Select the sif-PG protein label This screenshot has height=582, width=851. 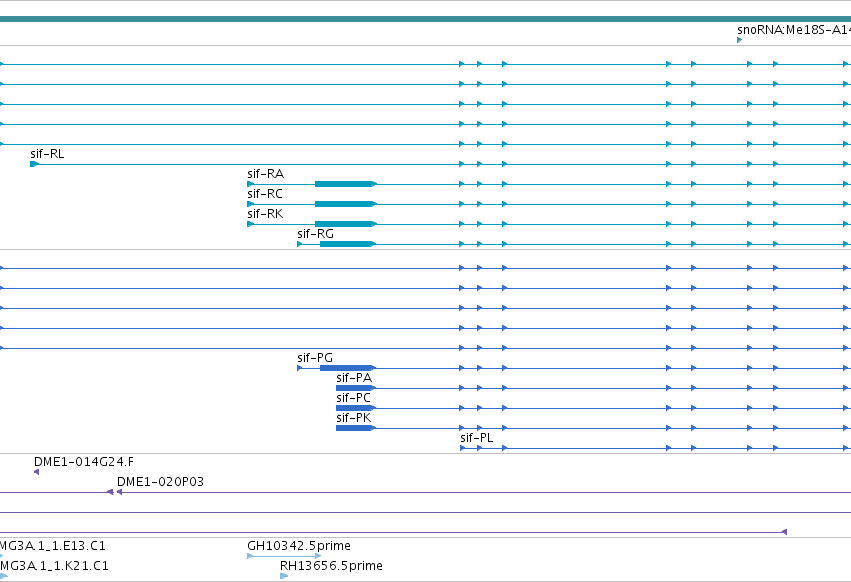coord(315,358)
